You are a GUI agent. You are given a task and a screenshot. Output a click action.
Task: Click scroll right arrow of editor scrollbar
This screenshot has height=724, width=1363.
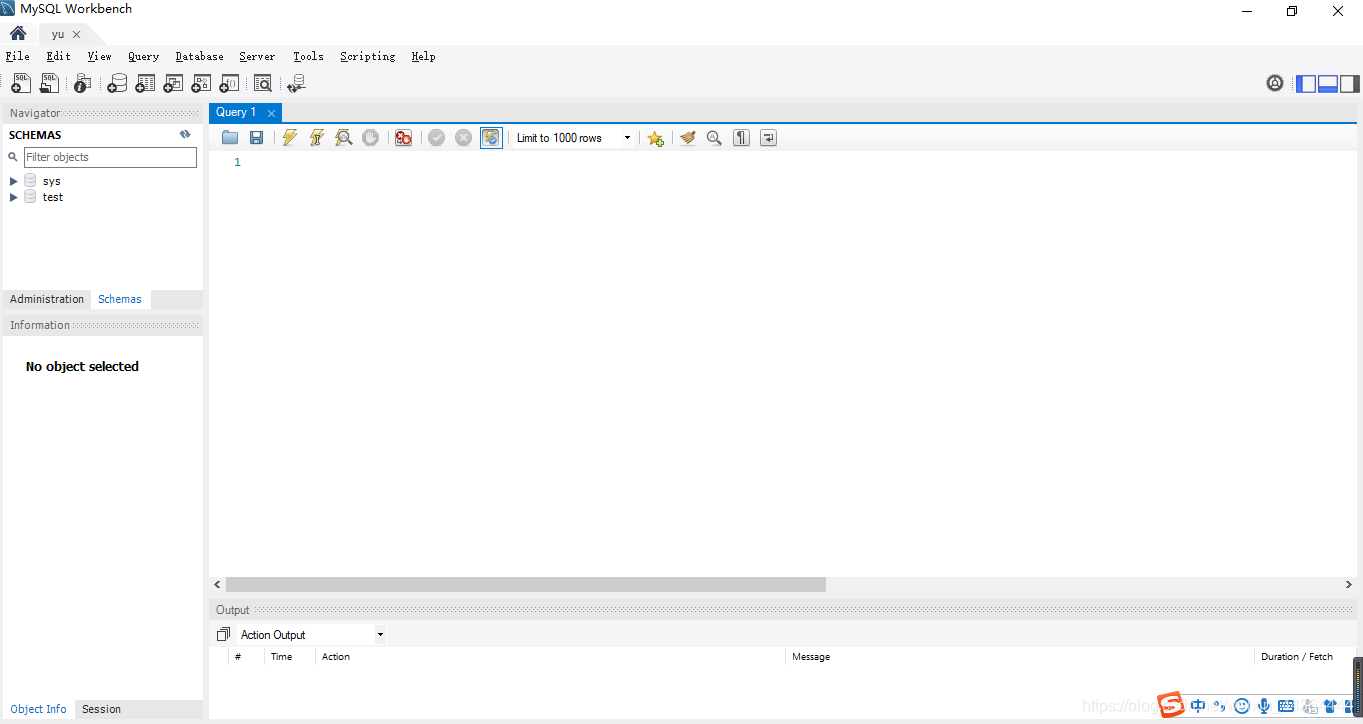(1348, 584)
